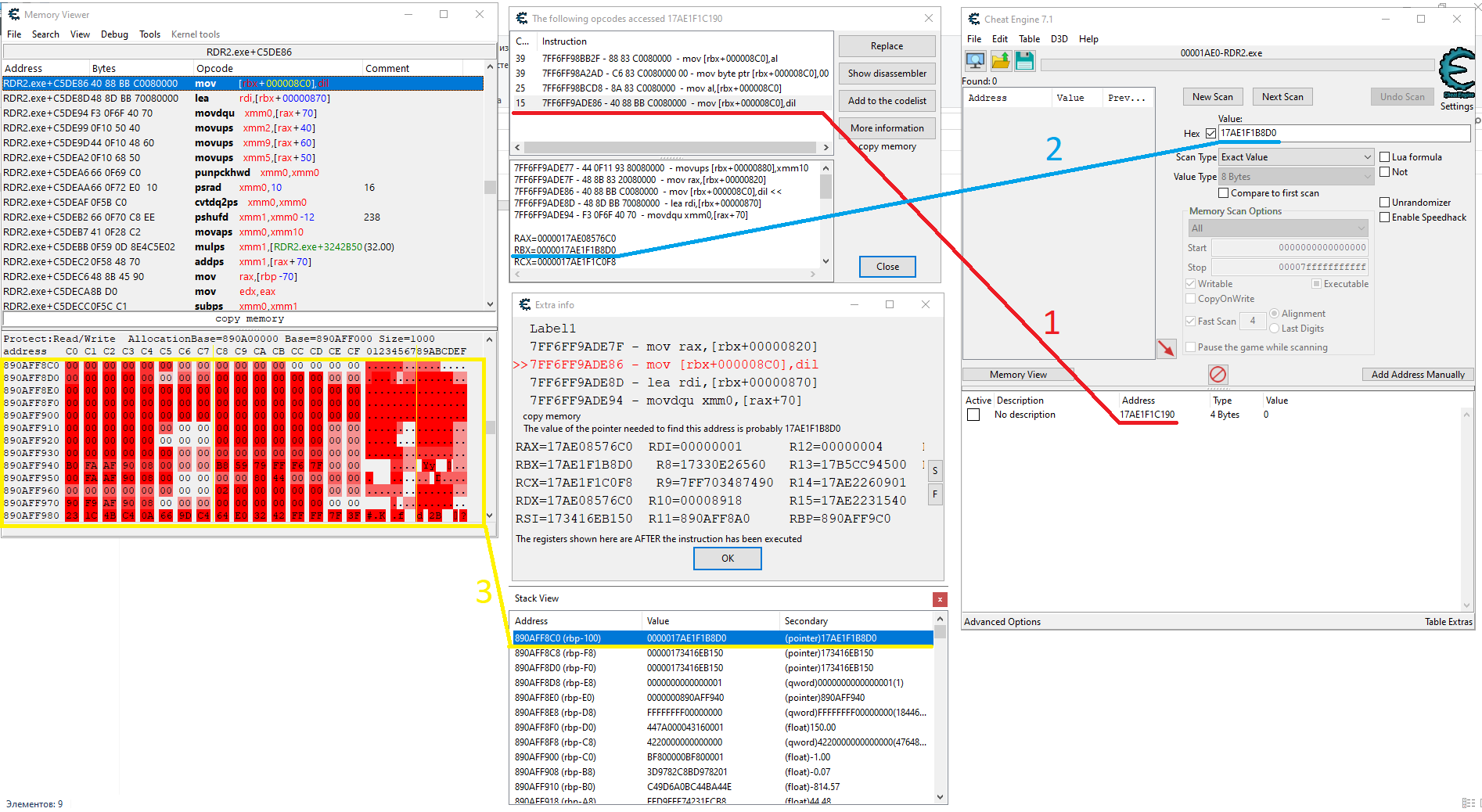Image resolution: width=1482 pixels, height=812 pixels.
Task: Click the Add Address Manually button
Action: (x=1417, y=375)
